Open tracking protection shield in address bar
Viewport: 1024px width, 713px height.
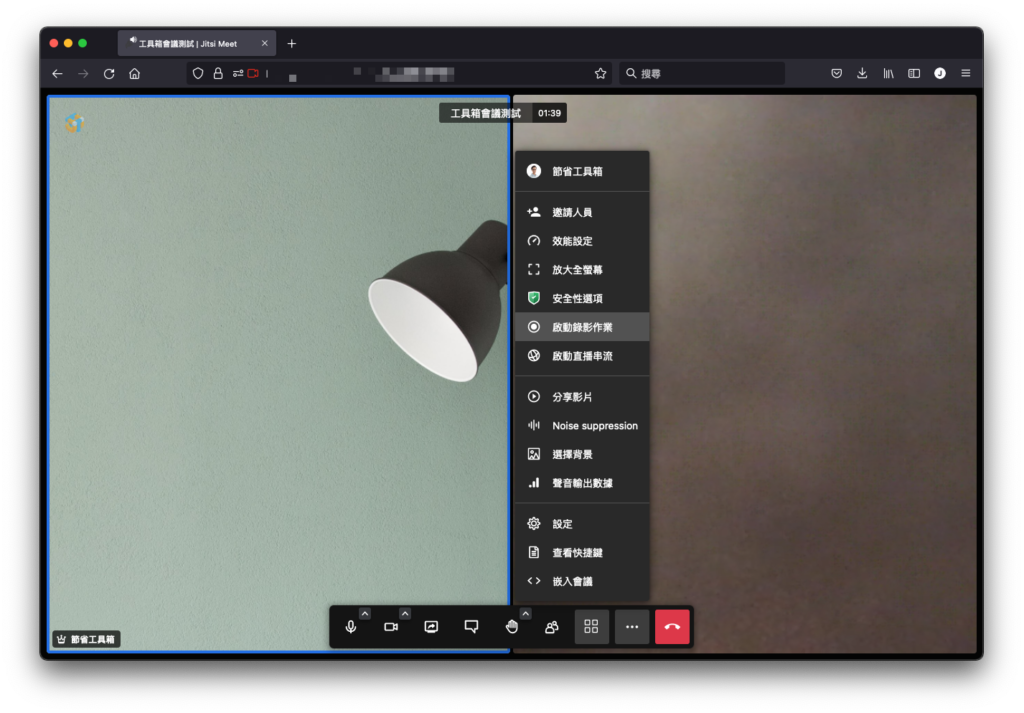pyautogui.click(x=198, y=74)
